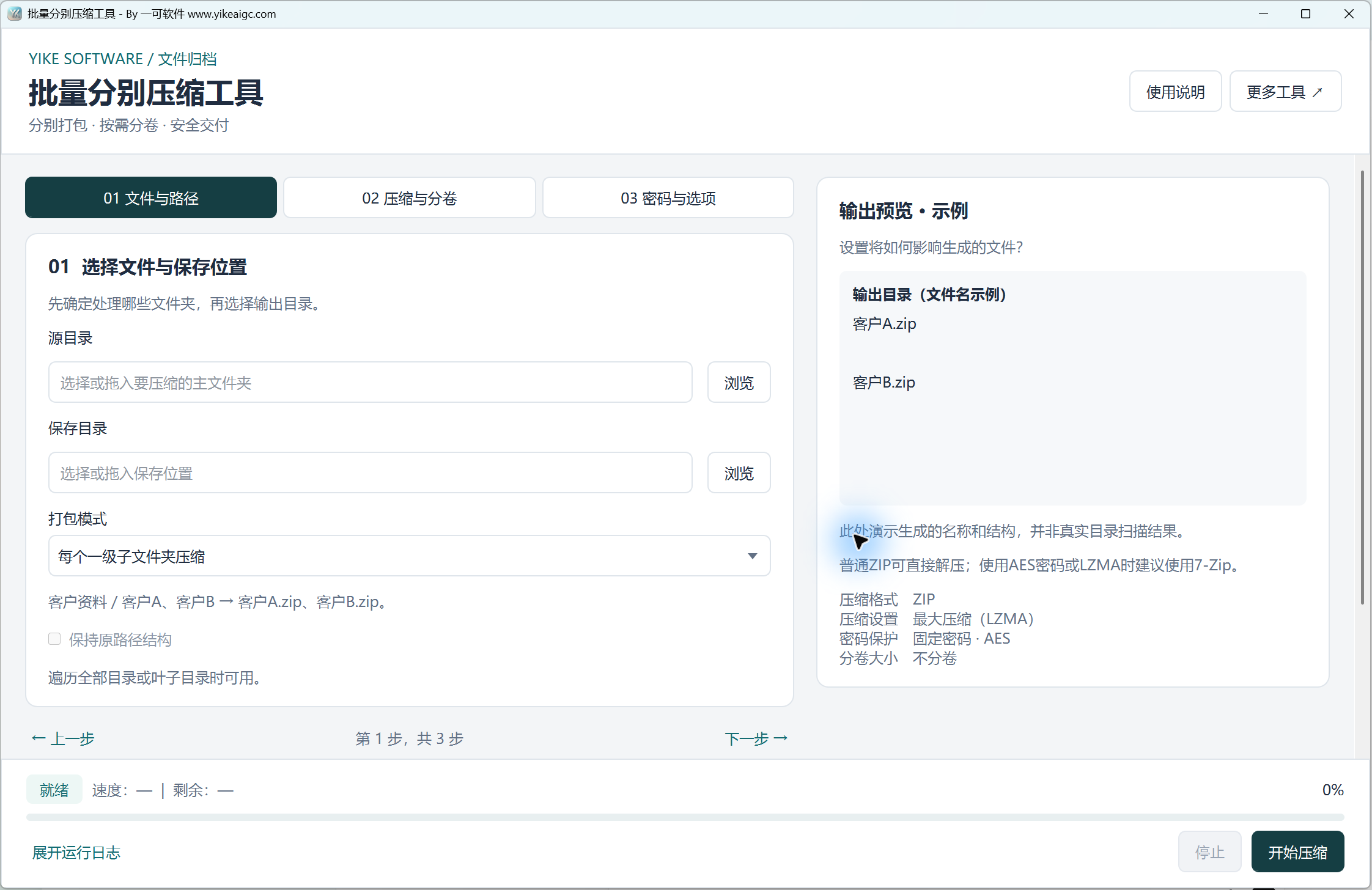Switch to the 01 文件与路径 tab
This screenshot has width=1372, height=890.
(x=151, y=198)
